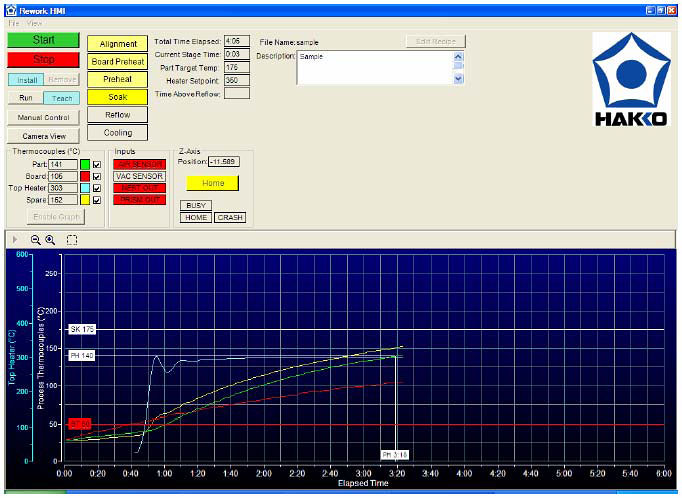Click the Board Preheat stage button
Image resolution: width=682 pixels, height=498 pixels.
tap(117, 62)
